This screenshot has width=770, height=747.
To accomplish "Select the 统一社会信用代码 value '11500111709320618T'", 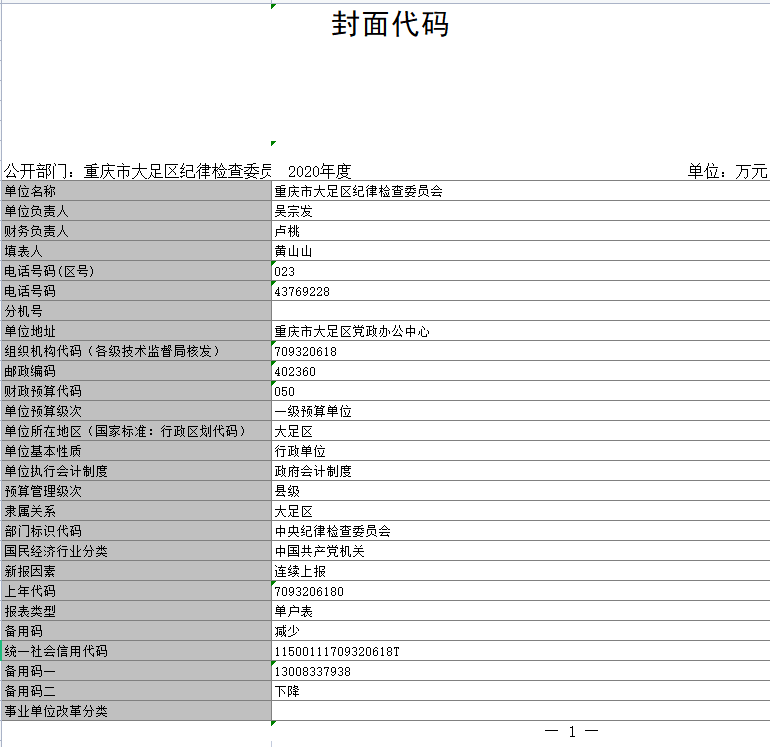I will click(x=337, y=651).
